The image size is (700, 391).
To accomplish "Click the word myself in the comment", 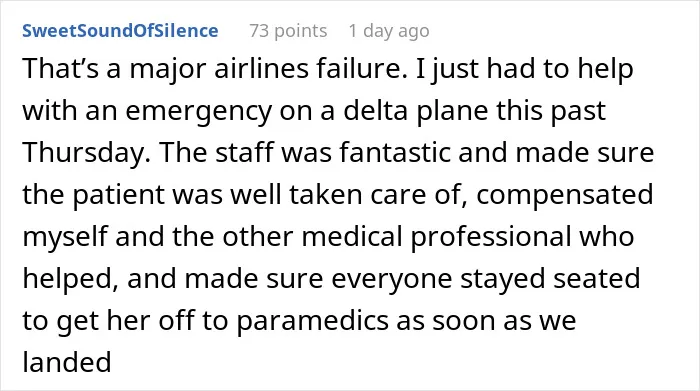I will point(65,237).
